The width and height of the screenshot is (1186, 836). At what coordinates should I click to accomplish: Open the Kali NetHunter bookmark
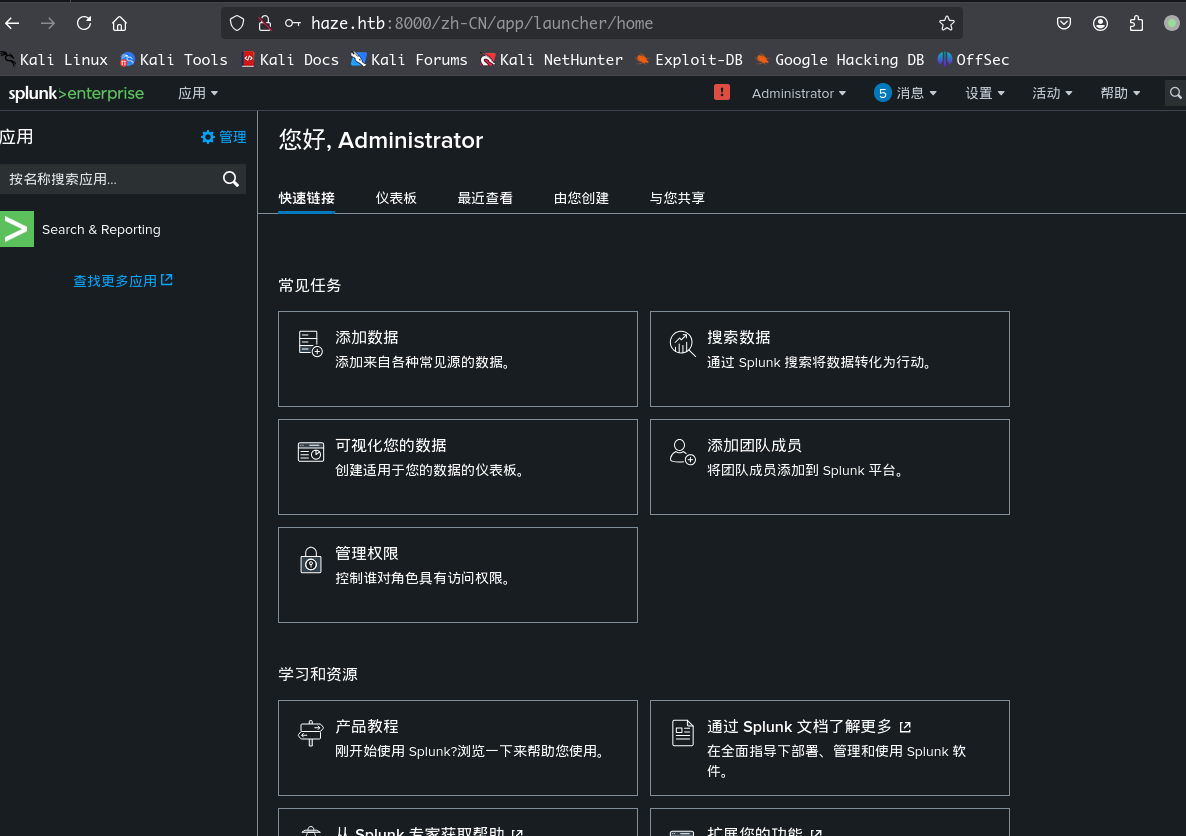[x=552, y=60]
